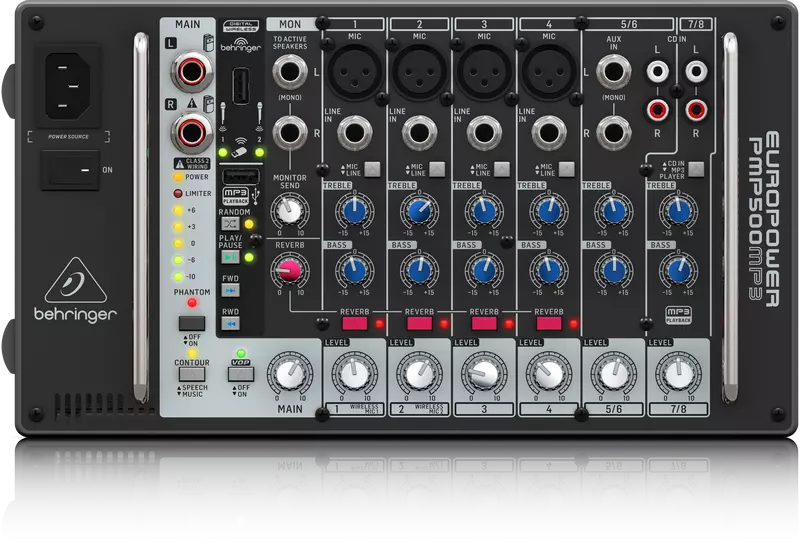
Task: Click channel 3 MIC XLR input
Action: pos(484,72)
